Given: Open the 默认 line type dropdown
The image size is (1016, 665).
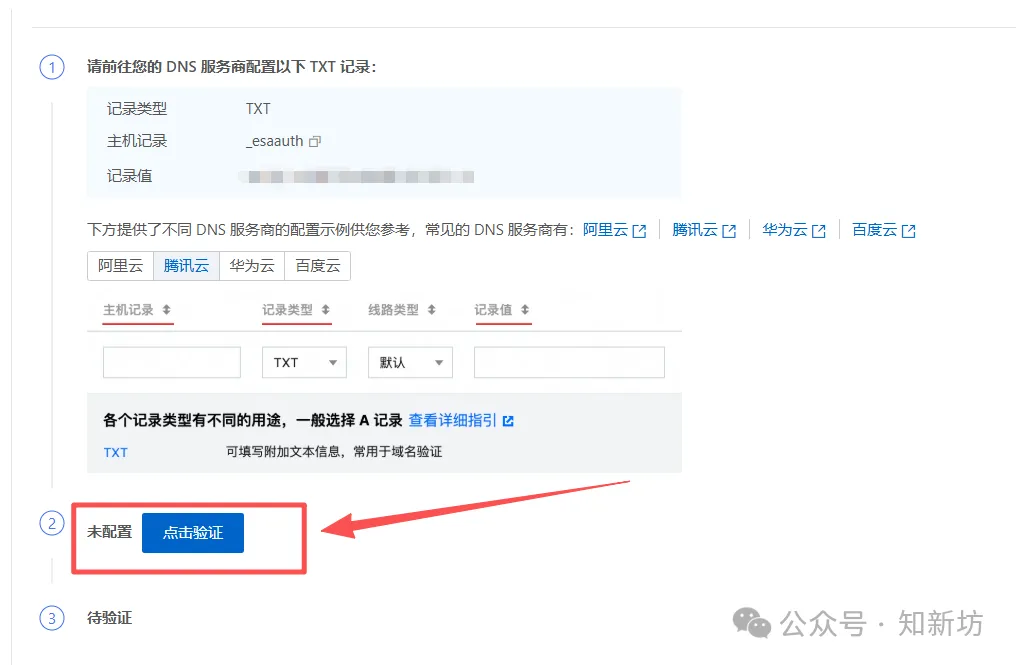Looking at the screenshot, I should 410,362.
